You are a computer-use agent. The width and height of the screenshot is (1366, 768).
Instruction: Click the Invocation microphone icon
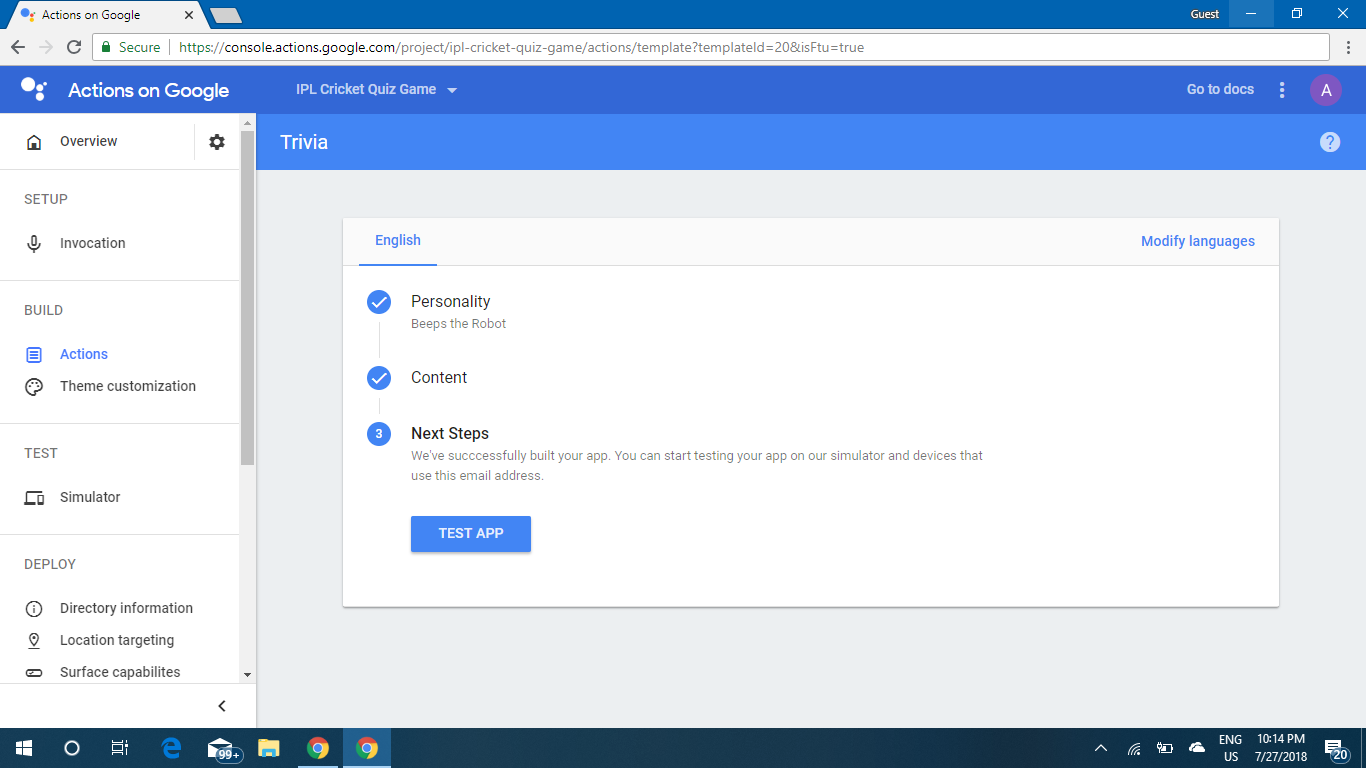34,243
